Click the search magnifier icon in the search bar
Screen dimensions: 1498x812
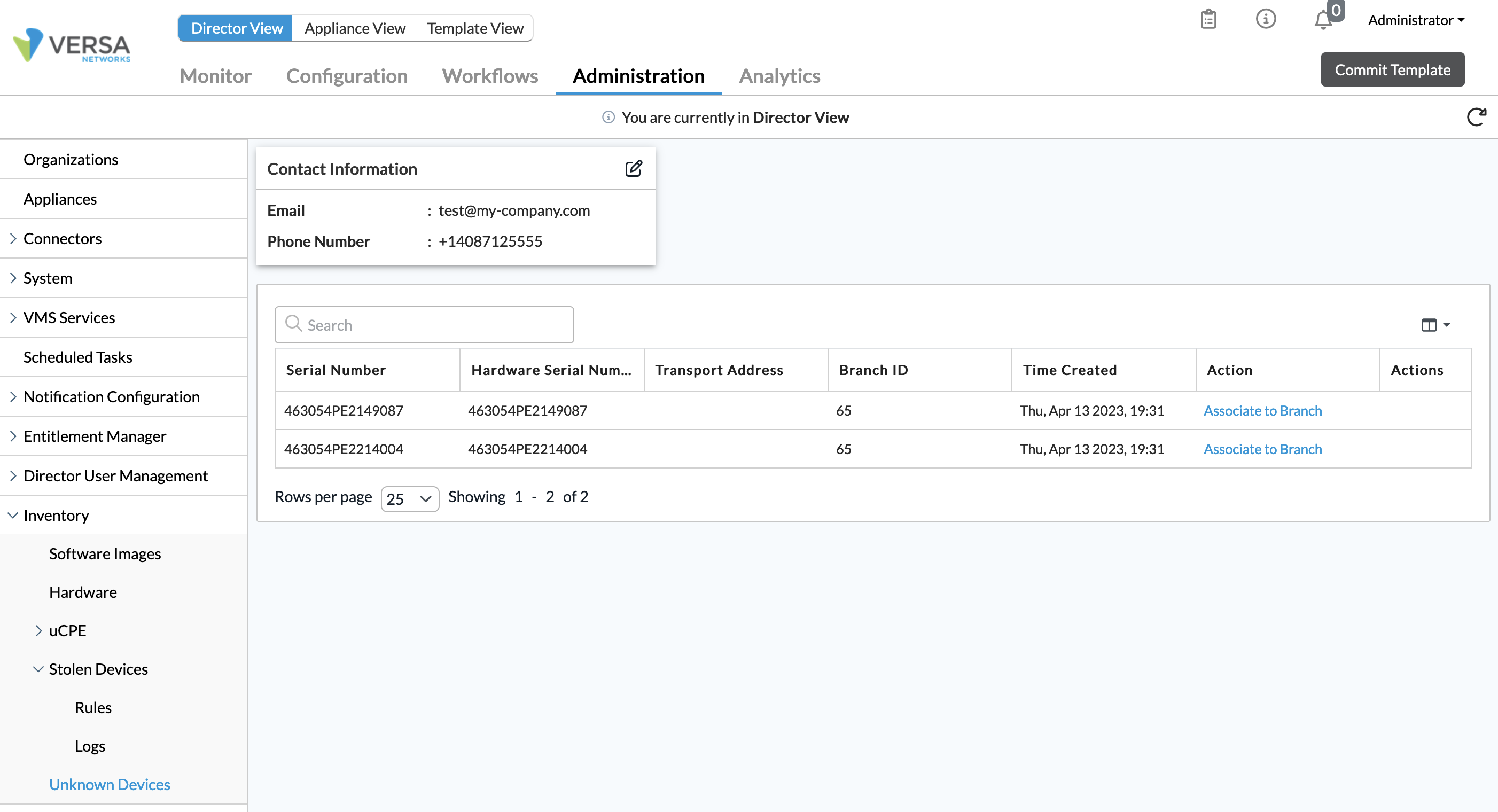293,324
